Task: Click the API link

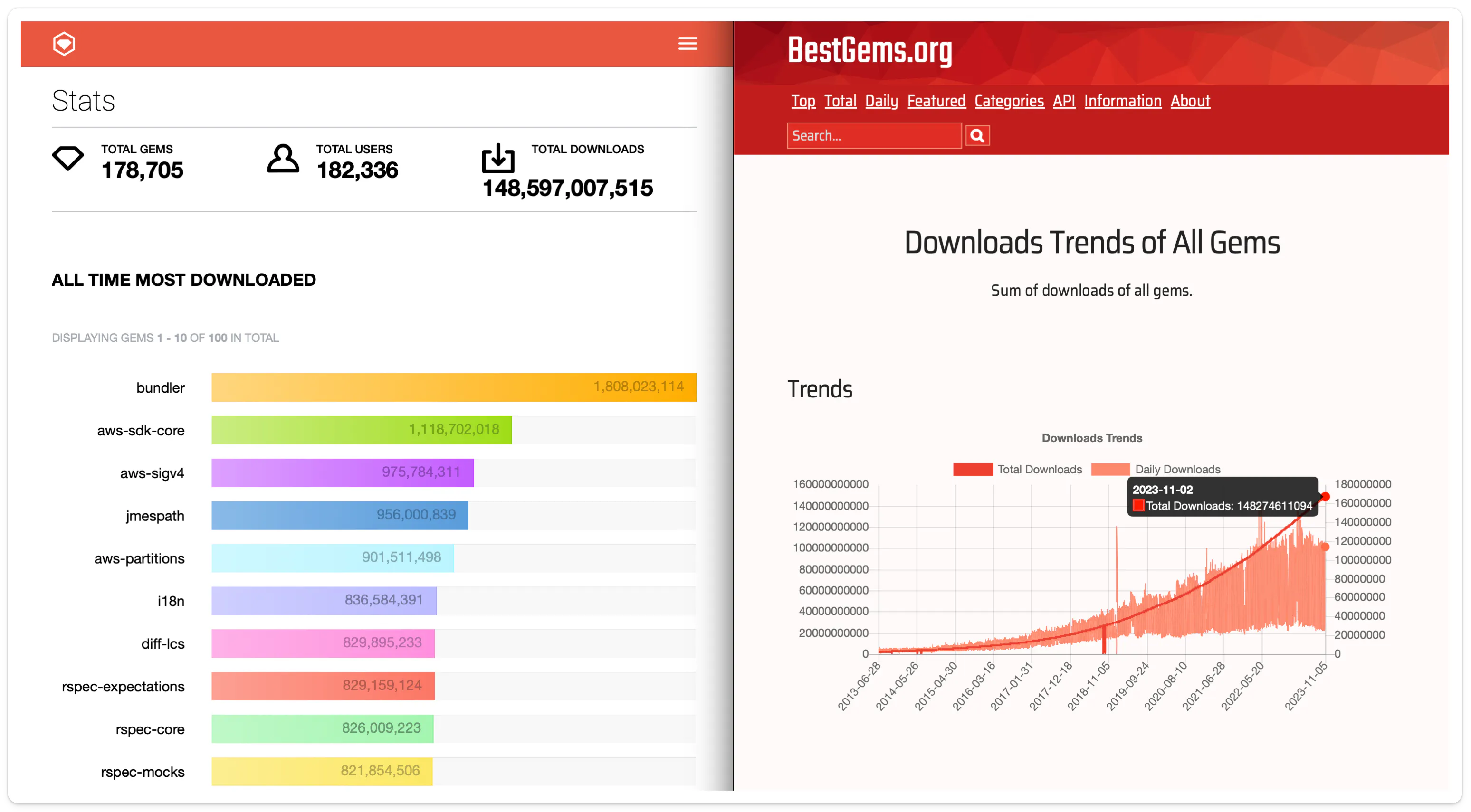Action: tap(1063, 100)
